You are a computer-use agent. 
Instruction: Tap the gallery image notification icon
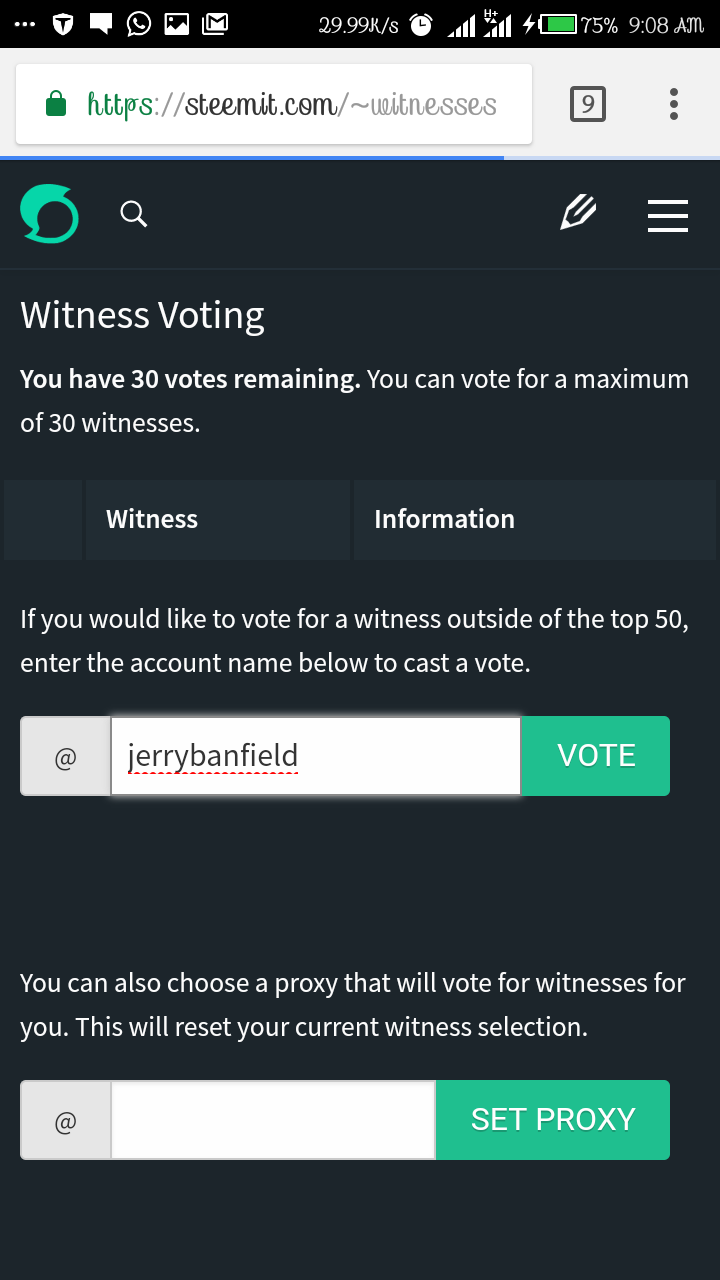(177, 24)
